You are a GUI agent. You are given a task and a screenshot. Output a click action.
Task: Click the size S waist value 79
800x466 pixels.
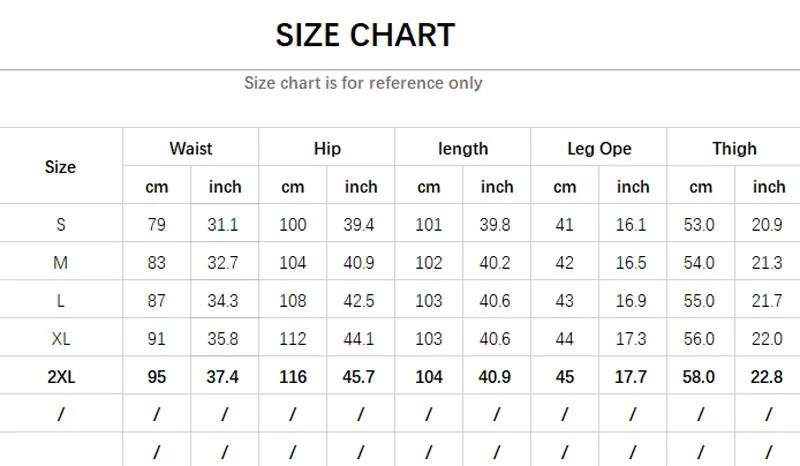point(156,225)
